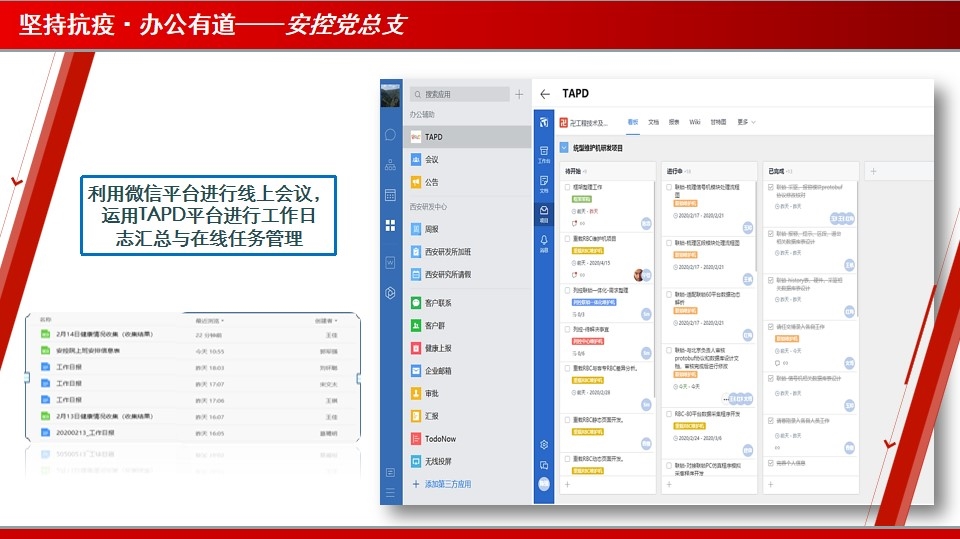Screen dimensions: 960x539
Task: Open the chat messages icon in blue sidebar
Action: click(x=390, y=135)
